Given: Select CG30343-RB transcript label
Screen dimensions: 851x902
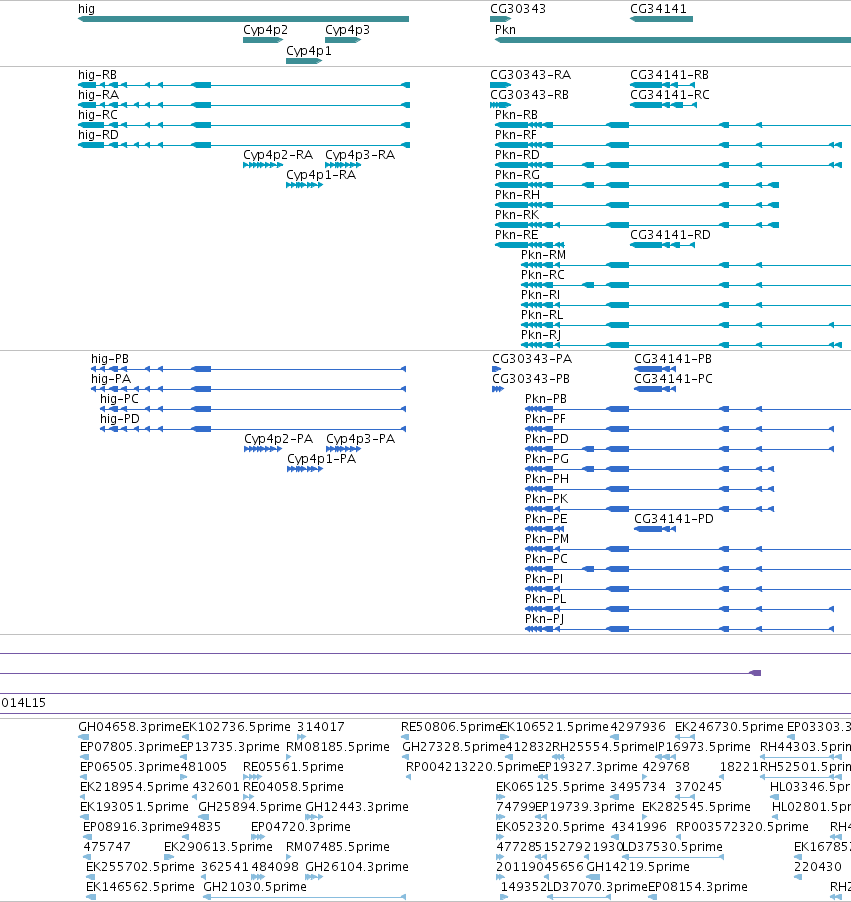Looking at the screenshot, I should click(x=529, y=95).
